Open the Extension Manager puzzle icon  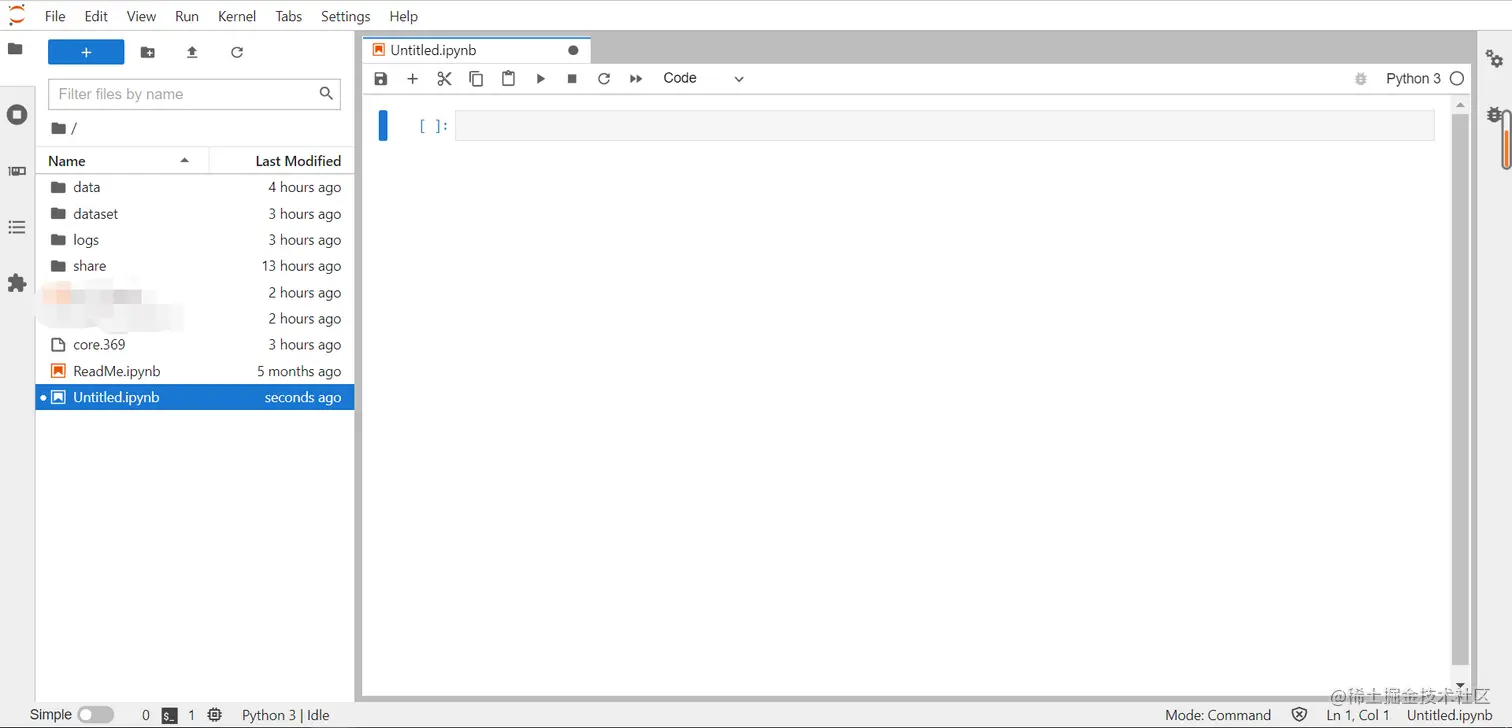click(x=17, y=283)
